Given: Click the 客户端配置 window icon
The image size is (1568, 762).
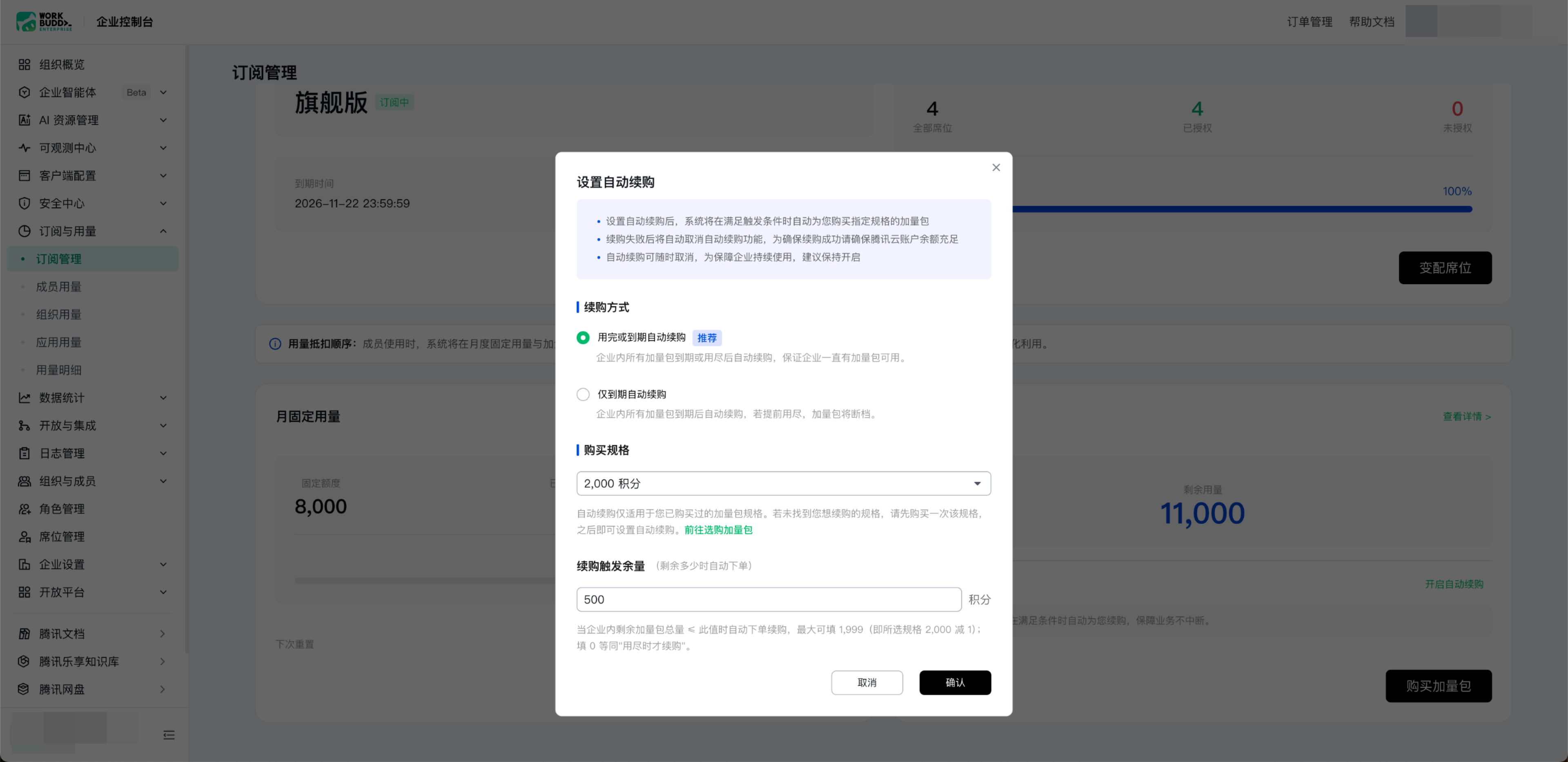Looking at the screenshot, I should (24, 176).
